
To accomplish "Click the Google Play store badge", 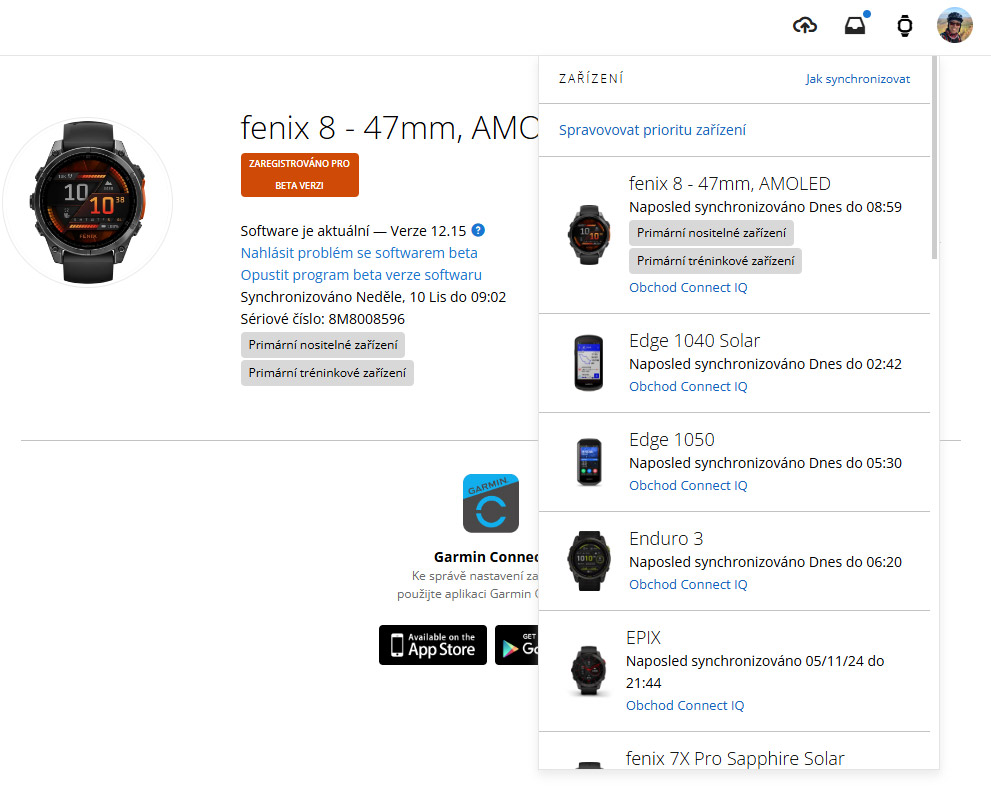I will (x=517, y=644).
